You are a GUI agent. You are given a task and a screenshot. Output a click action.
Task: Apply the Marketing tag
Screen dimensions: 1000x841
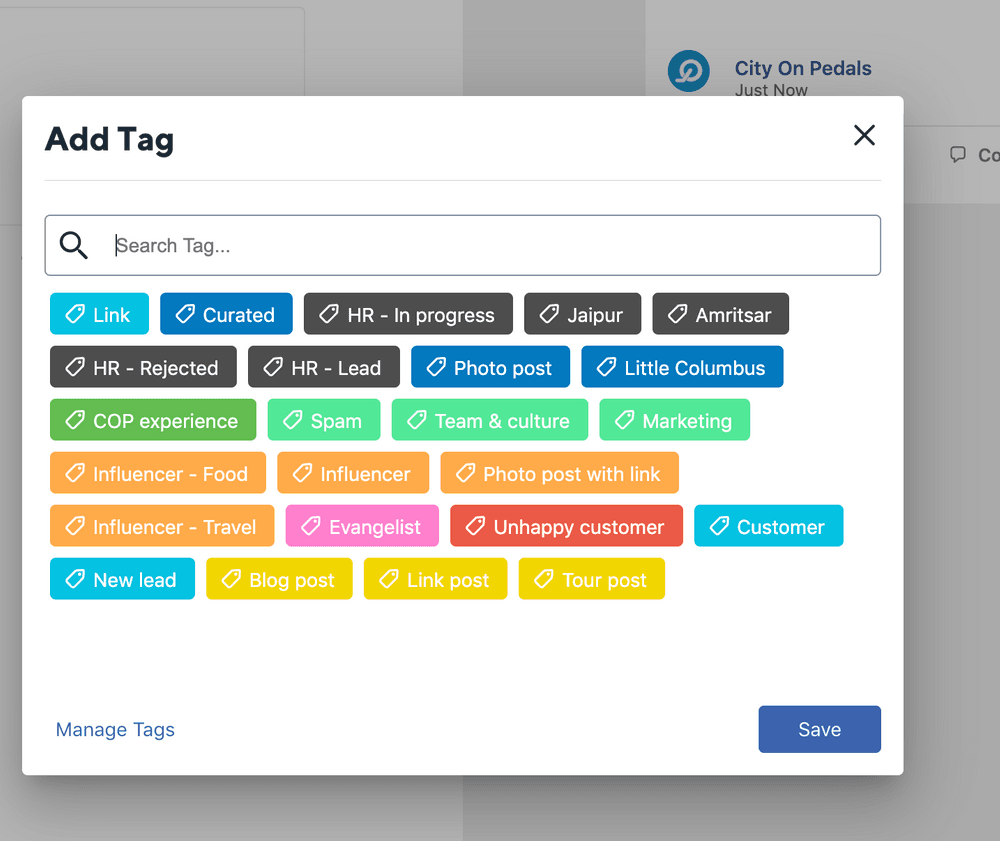click(674, 420)
